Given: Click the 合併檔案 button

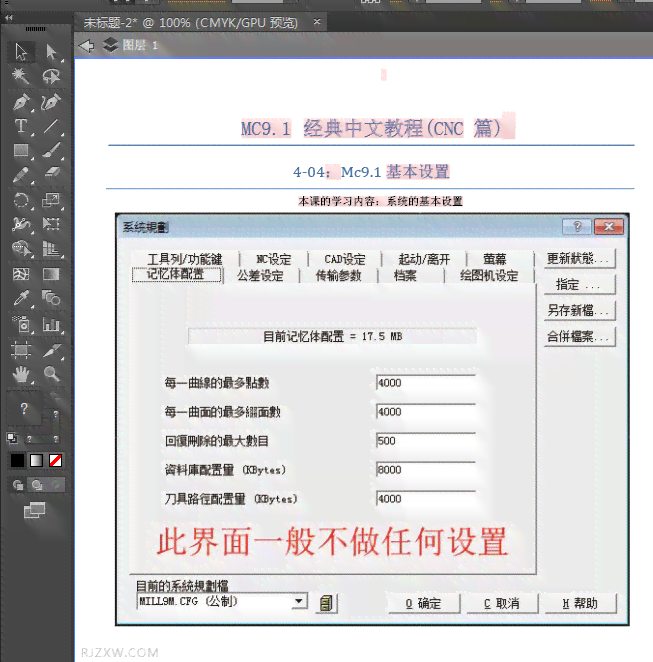Looking at the screenshot, I should point(579,337).
